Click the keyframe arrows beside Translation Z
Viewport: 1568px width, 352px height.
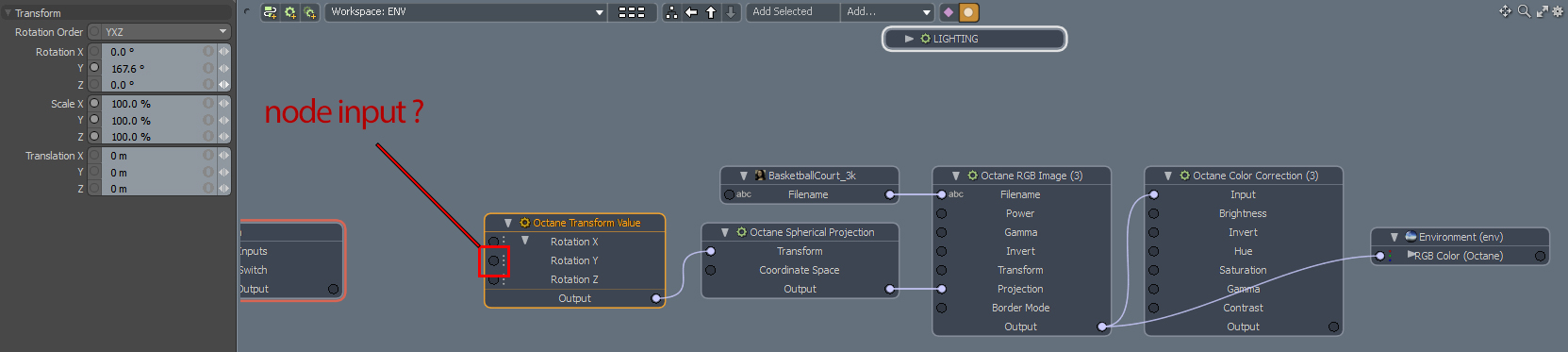223,189
